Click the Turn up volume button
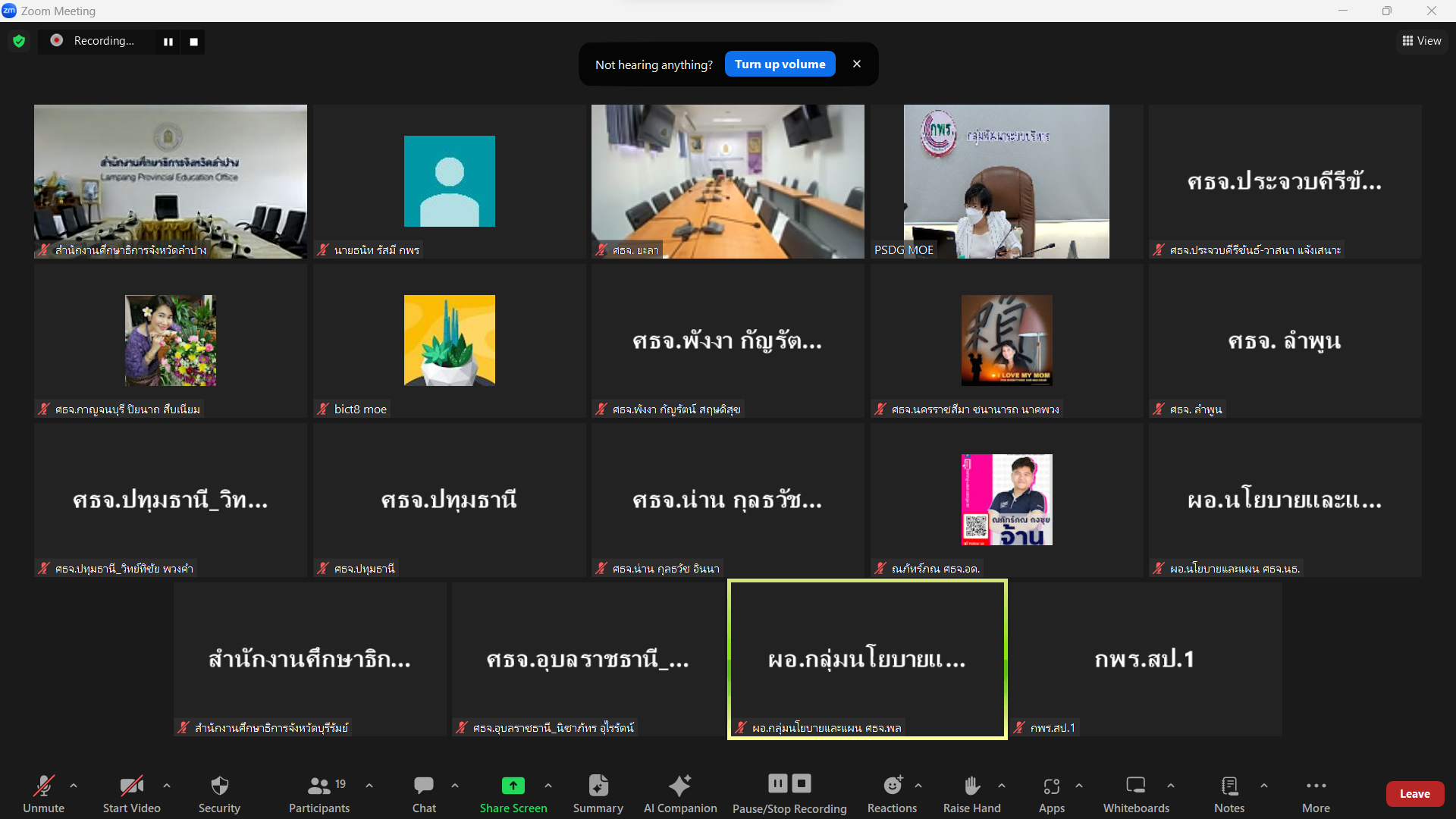Screen dimensions: 1456x819 (x=780, y=64)
